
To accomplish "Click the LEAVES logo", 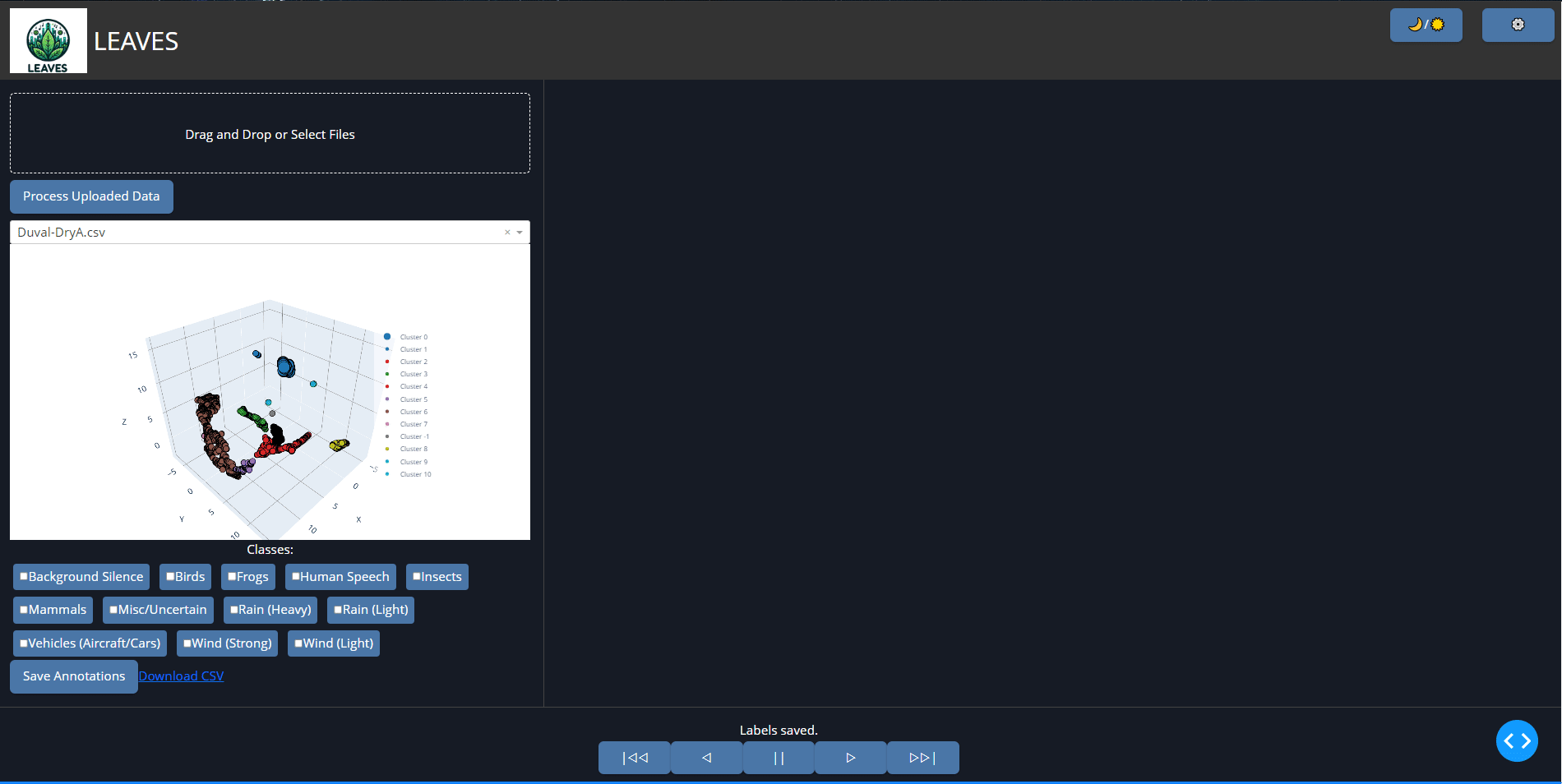I will click(48, 39).
